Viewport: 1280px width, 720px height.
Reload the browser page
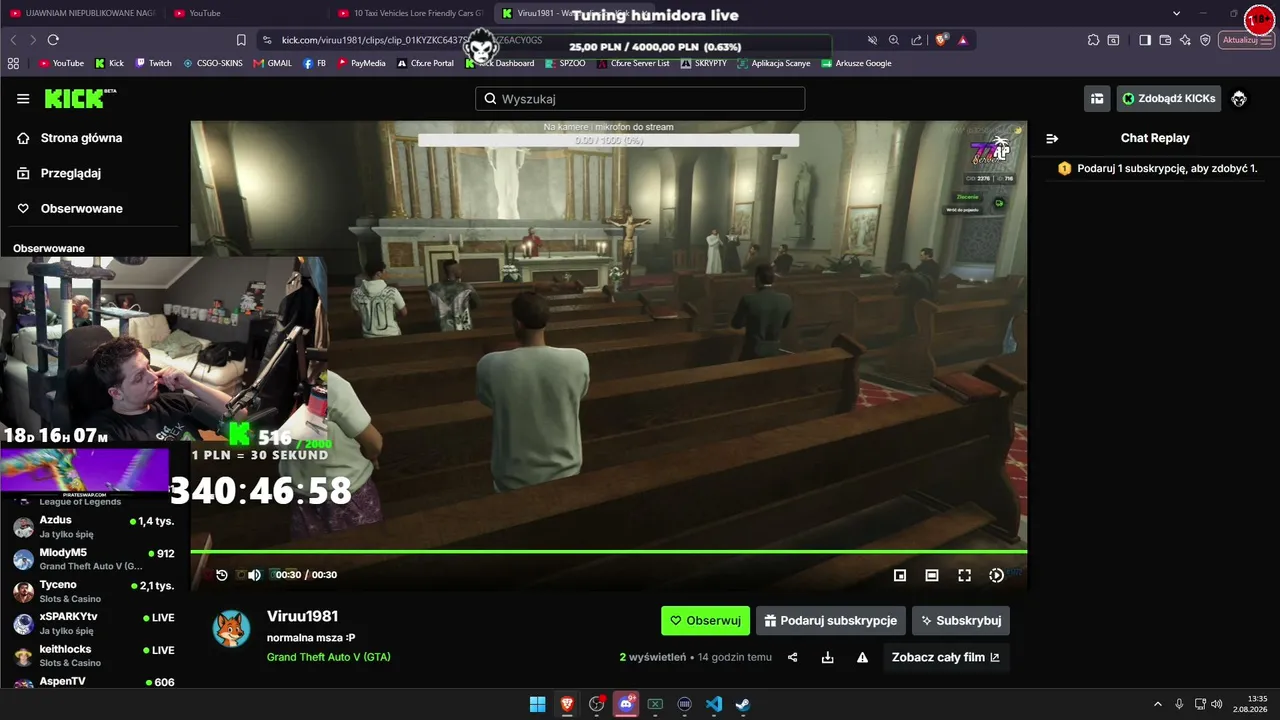pos(53,40)
